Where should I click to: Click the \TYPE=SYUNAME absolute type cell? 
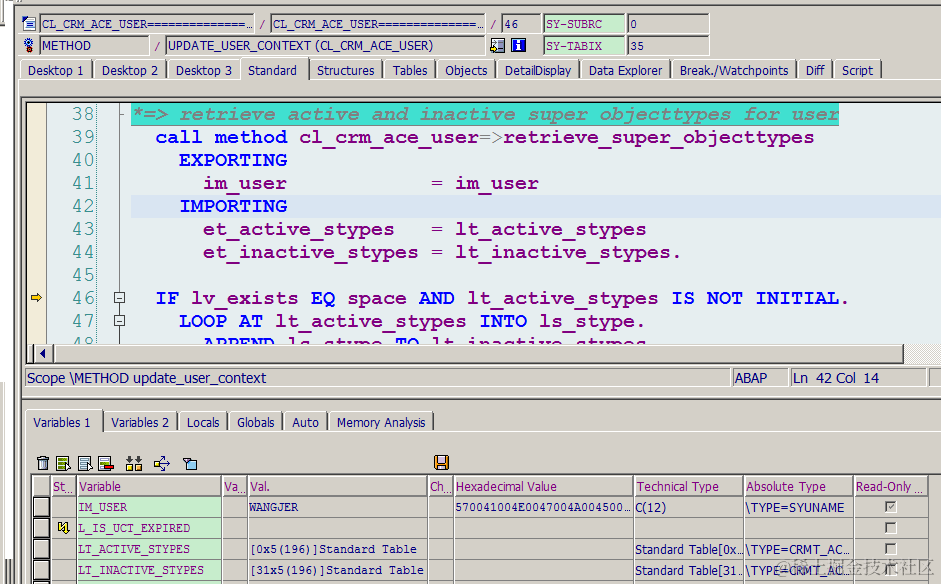[x=798, y=507]
